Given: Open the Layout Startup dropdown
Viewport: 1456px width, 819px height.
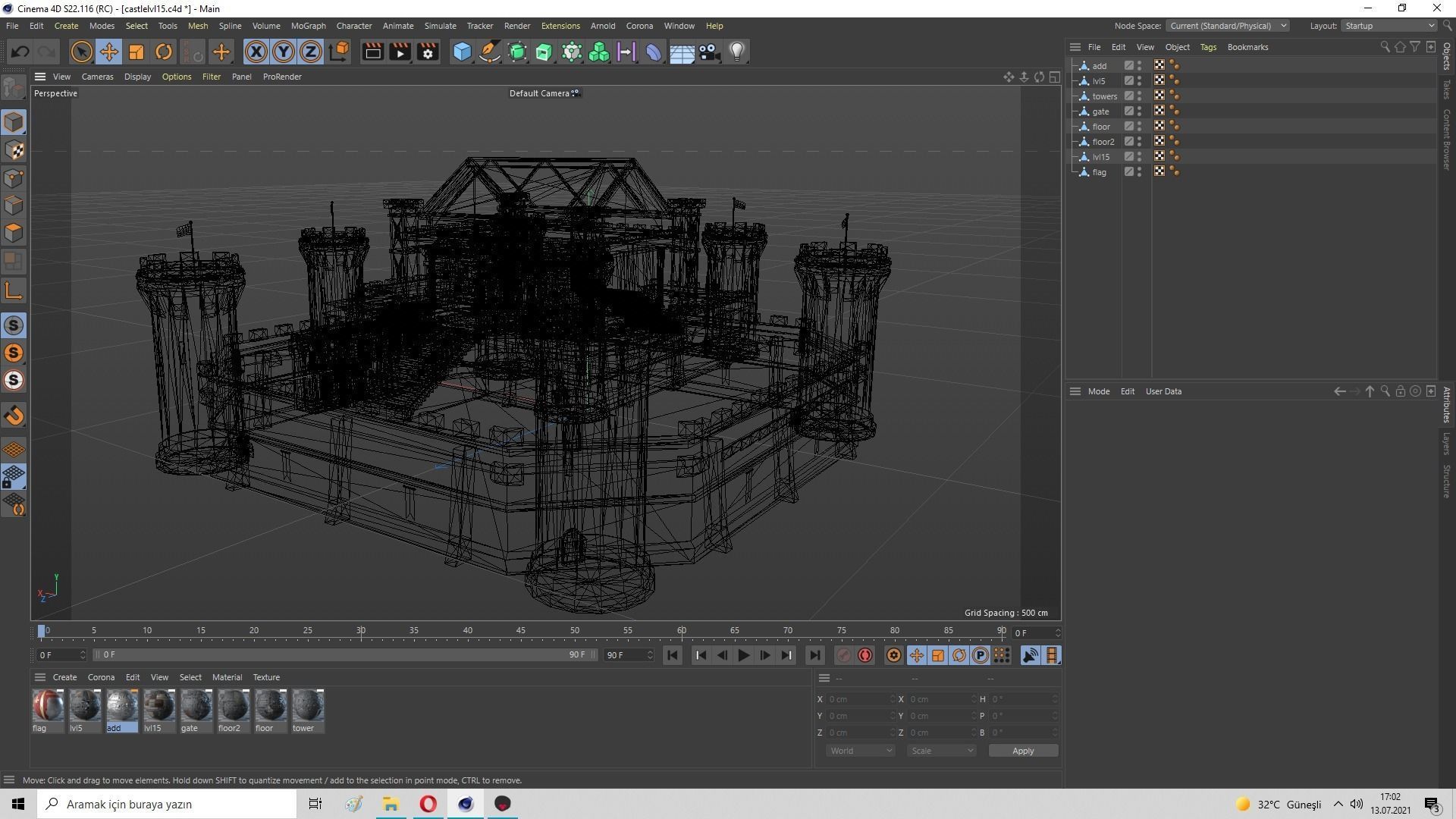Looking at the screenshot, I should click(x=1389, y=26).
